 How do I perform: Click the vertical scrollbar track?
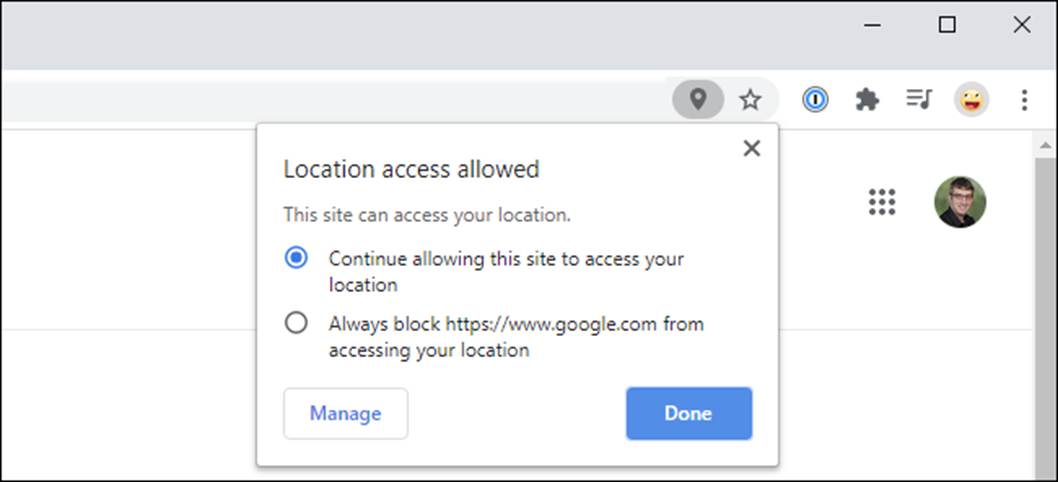(x=1044, y=320)
